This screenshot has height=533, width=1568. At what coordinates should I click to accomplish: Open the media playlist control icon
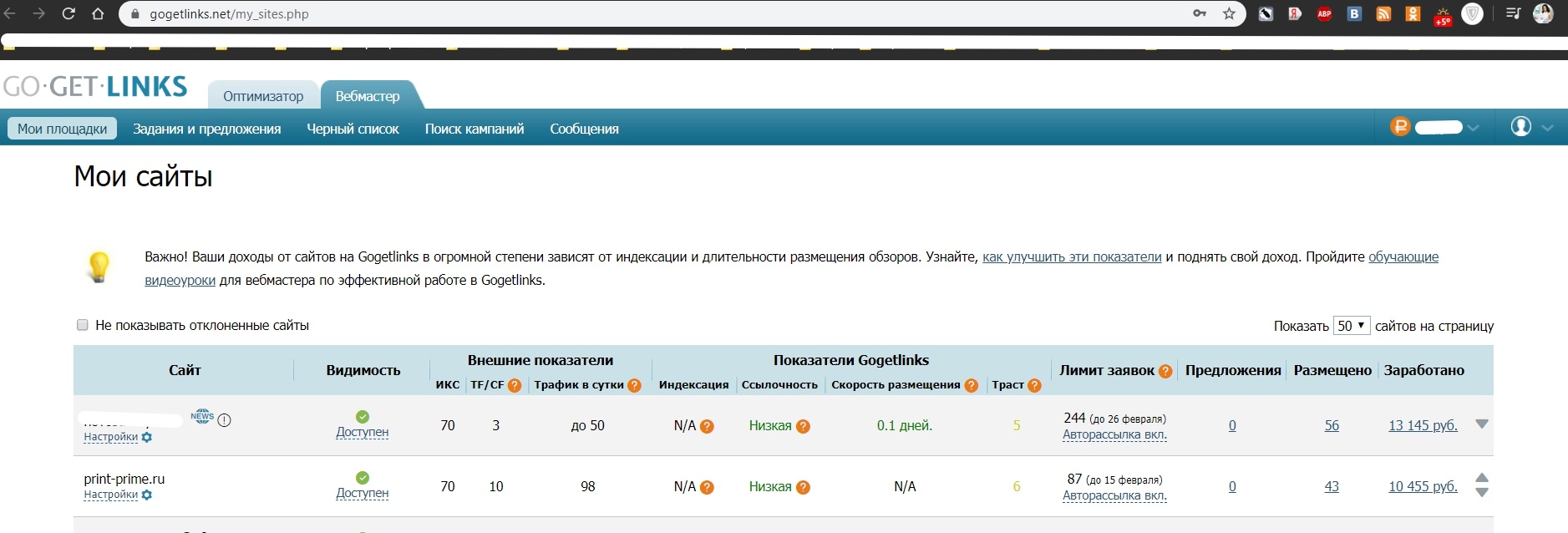pos(1513,13)
